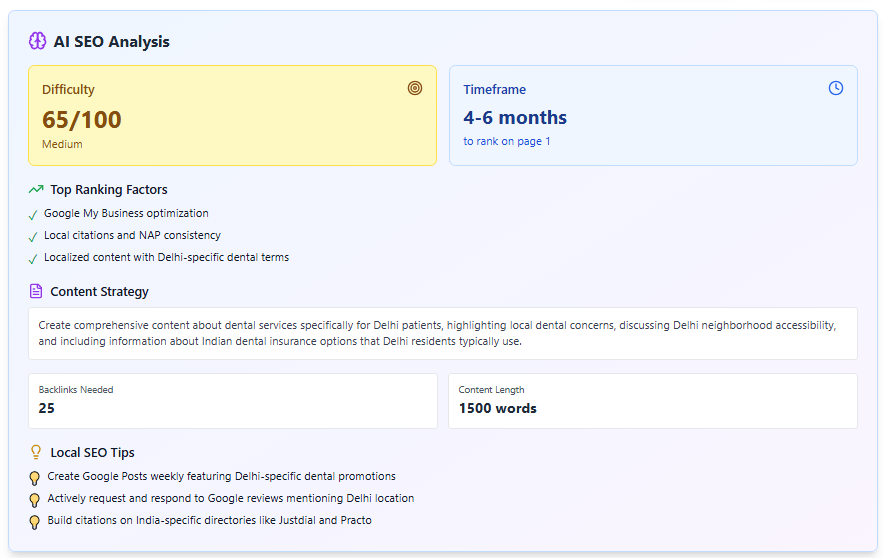Click 'Google My Business optimization' factor
The image size is (884, 558).
click(126, 213)
